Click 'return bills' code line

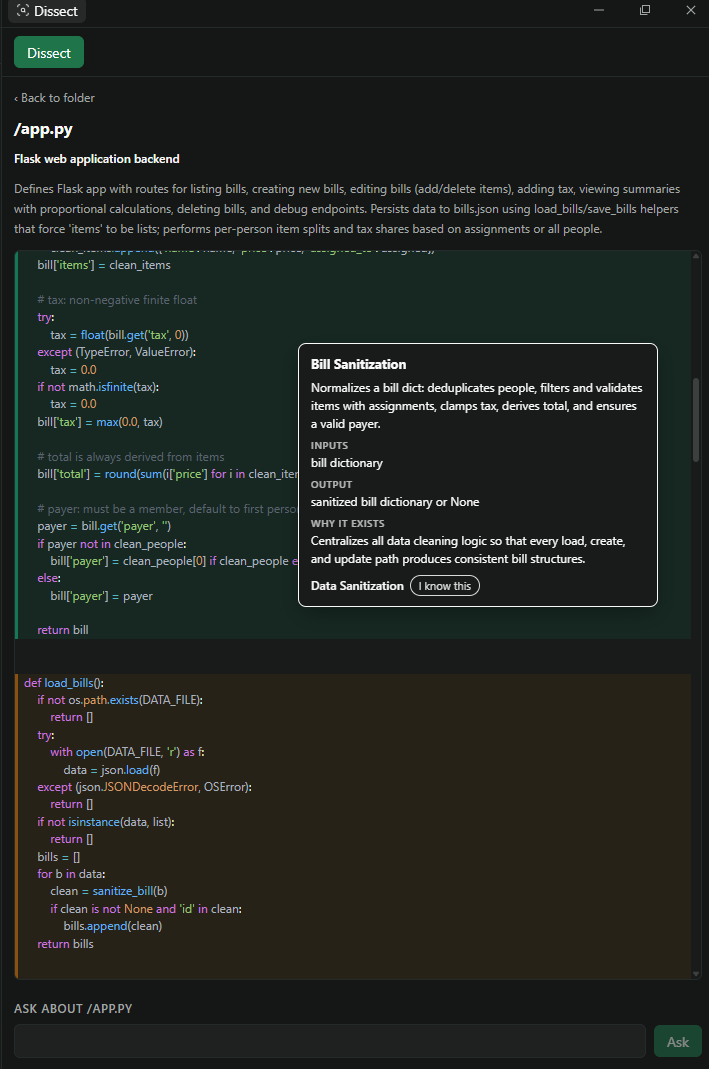coord(65,944)
